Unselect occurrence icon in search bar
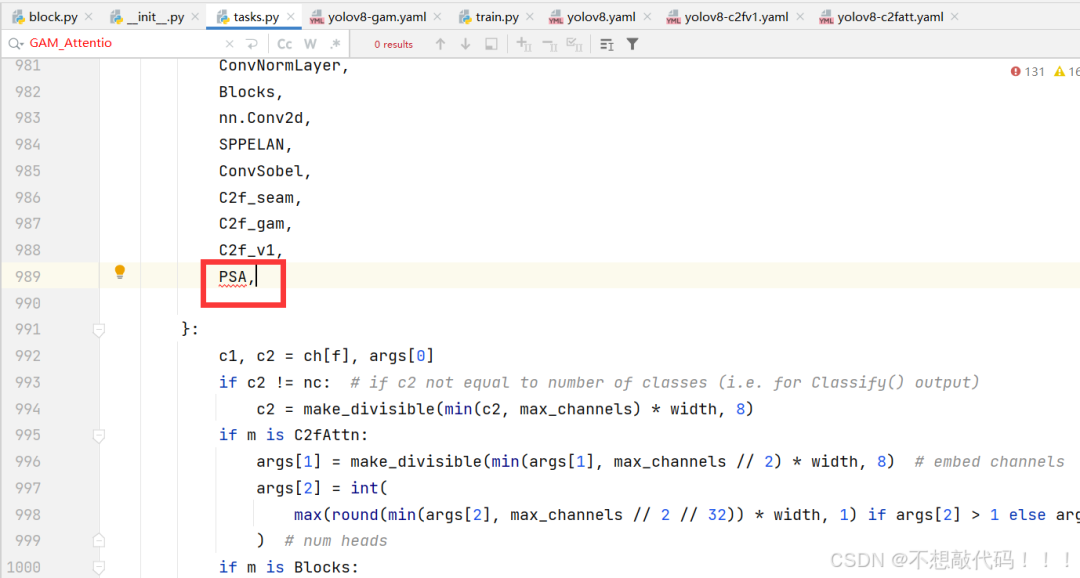This screenshot has height=578, width=1080. click(550, 44)
